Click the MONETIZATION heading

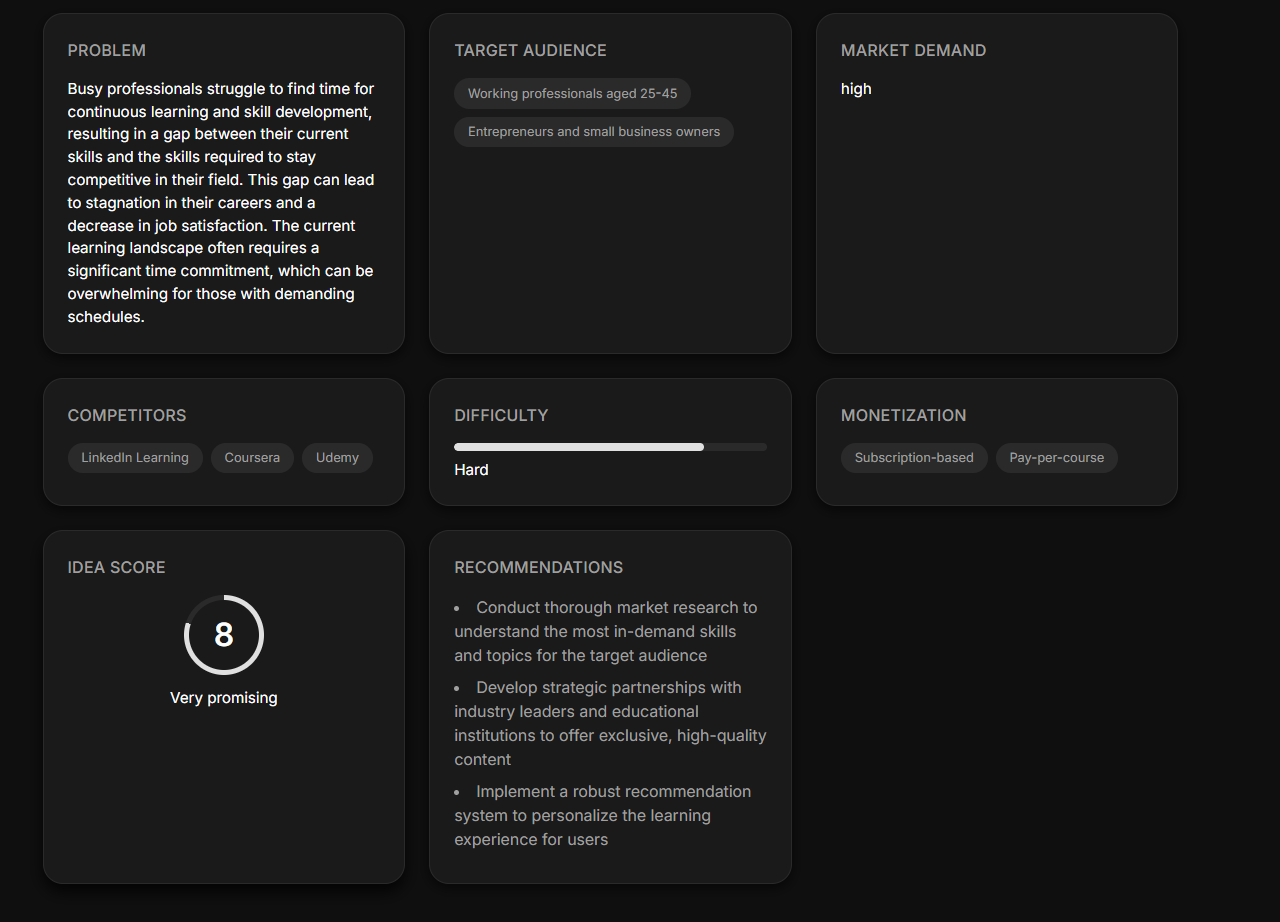(x=903, y=415)
